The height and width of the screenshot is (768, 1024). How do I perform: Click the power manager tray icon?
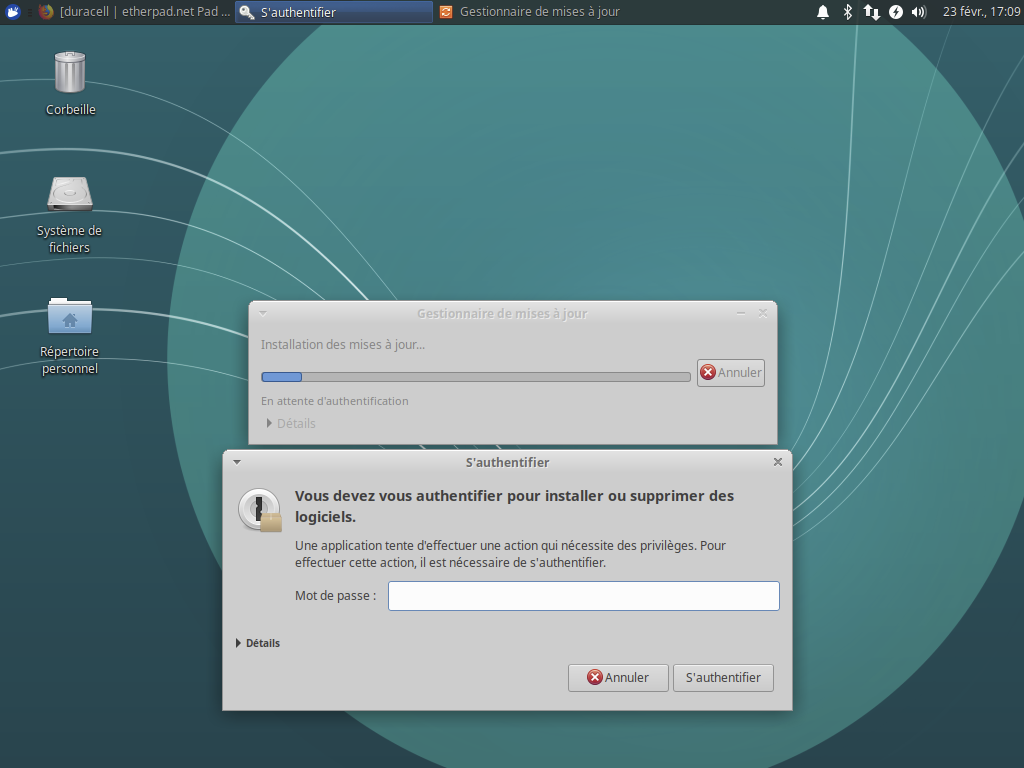[896, 12]
